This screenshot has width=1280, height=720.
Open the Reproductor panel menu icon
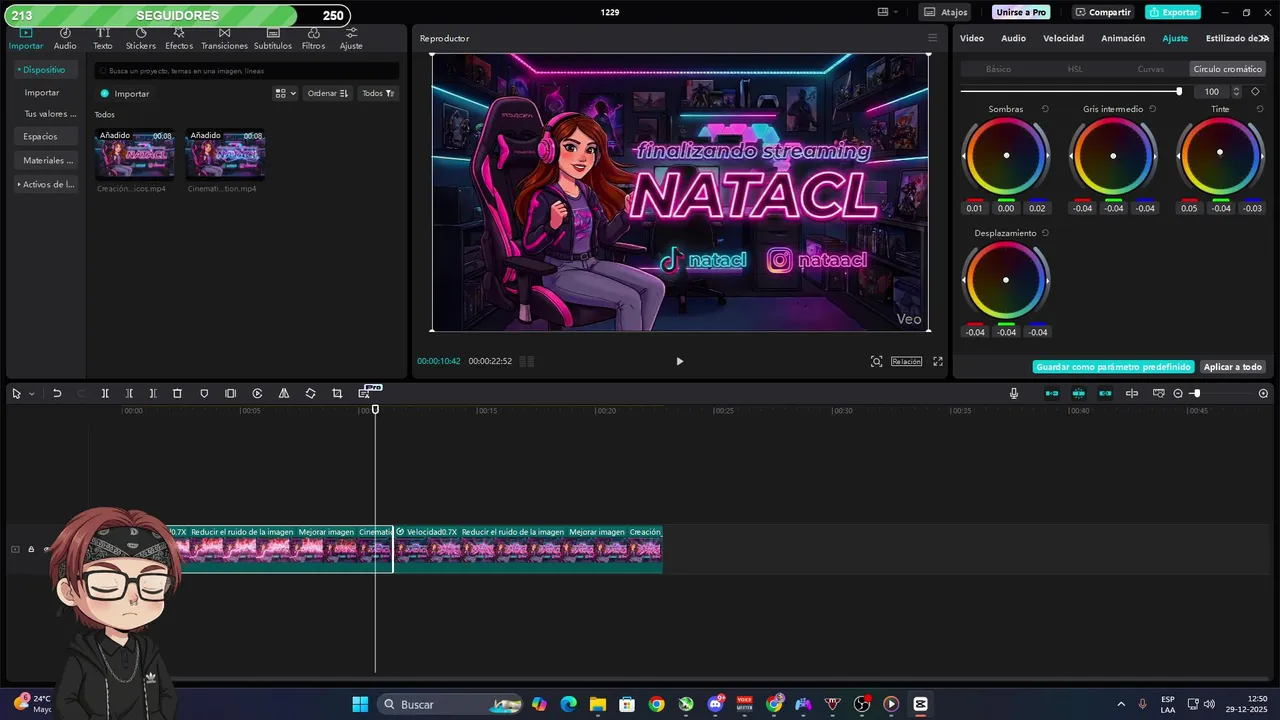coord(932,38)
